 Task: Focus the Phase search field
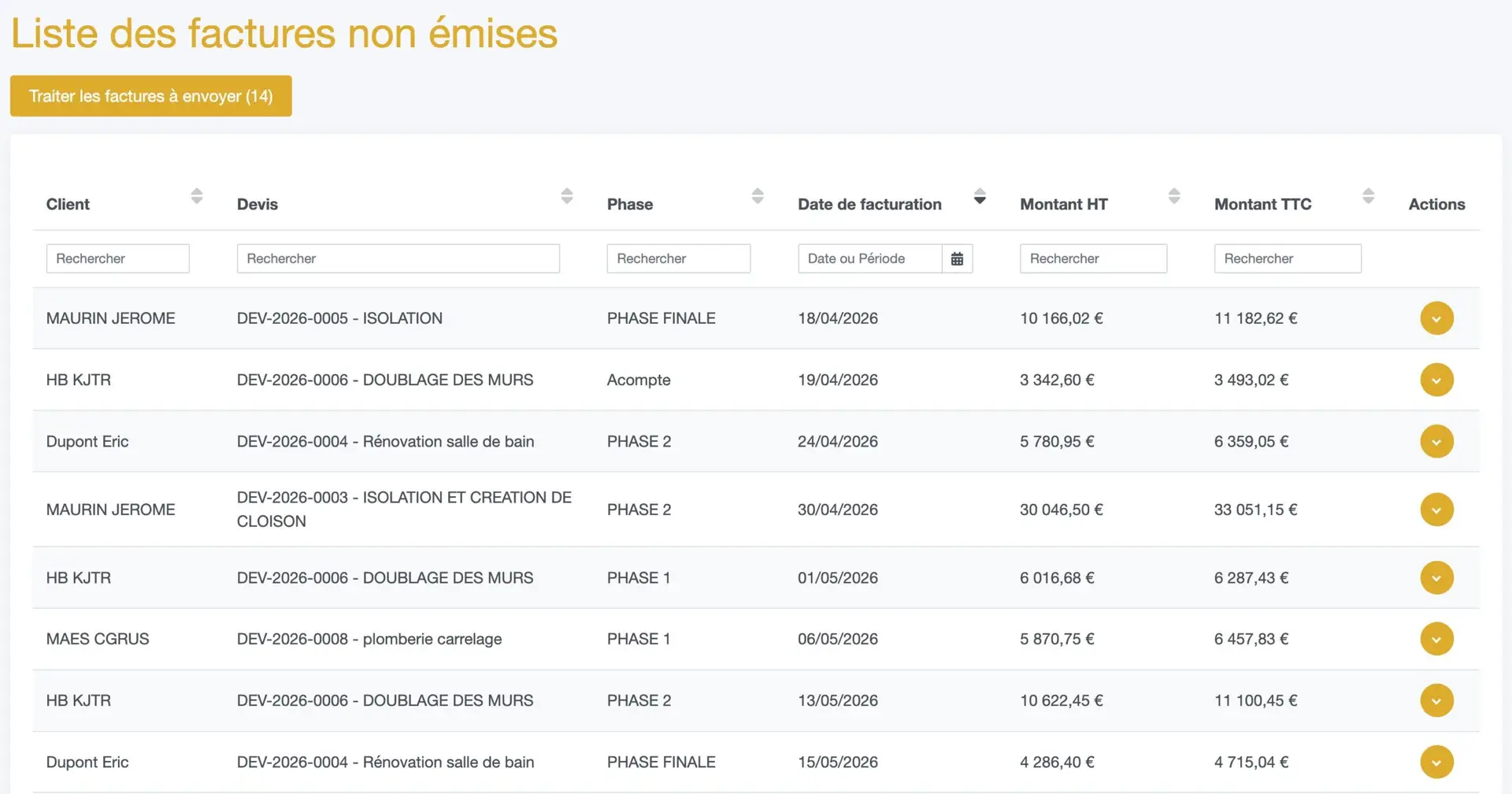678,258
